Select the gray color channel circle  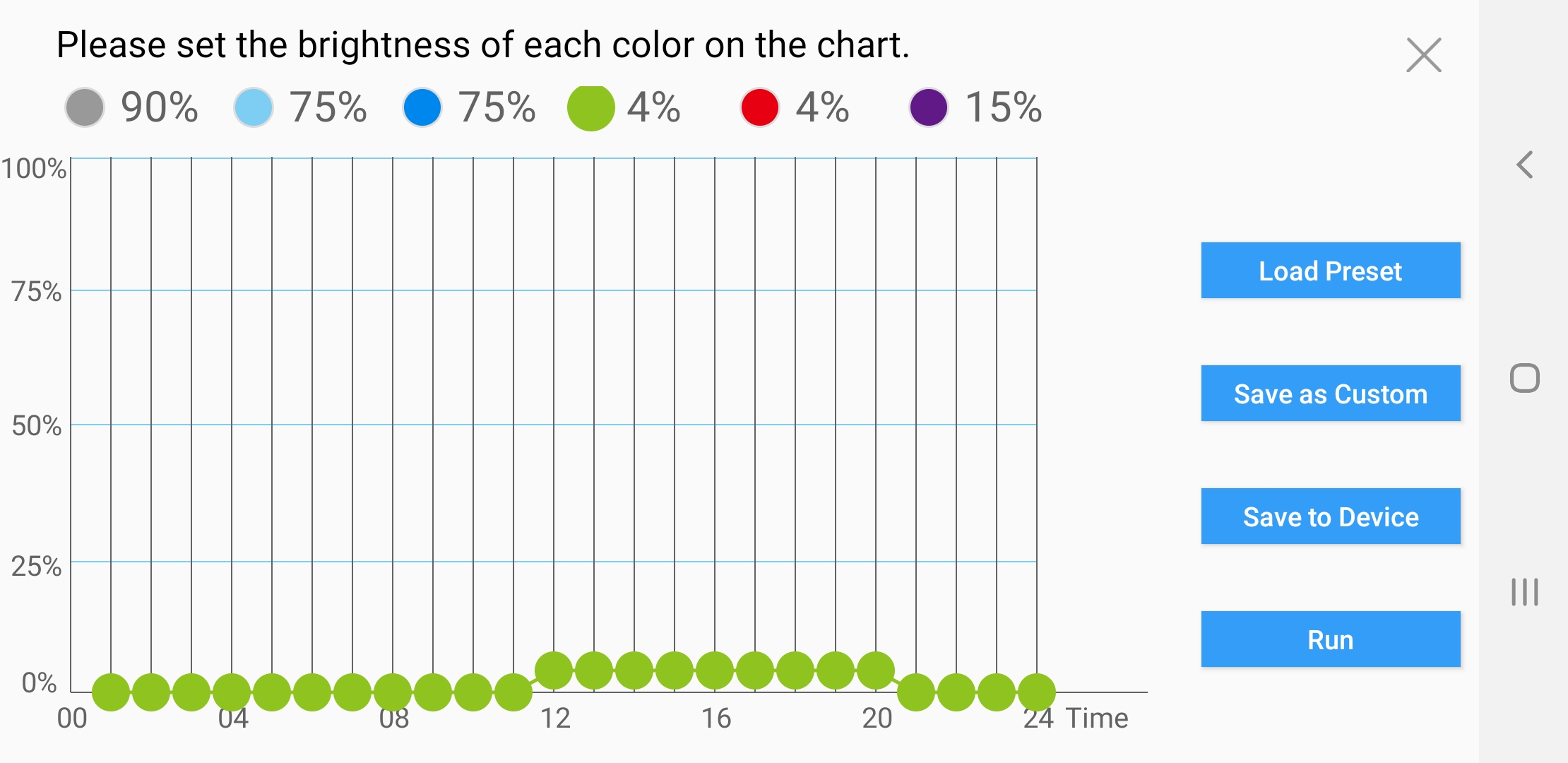(x=85, y=107)
